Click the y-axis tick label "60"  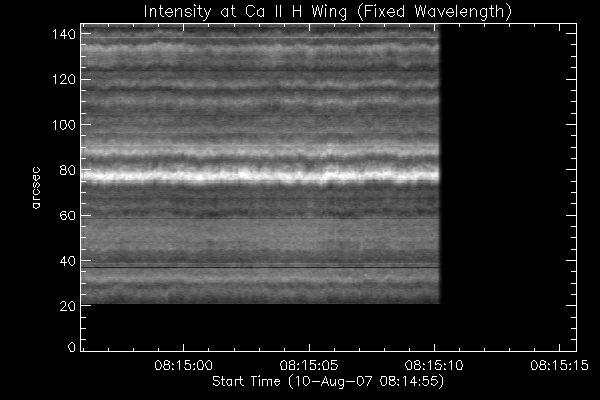coord(68,215)
